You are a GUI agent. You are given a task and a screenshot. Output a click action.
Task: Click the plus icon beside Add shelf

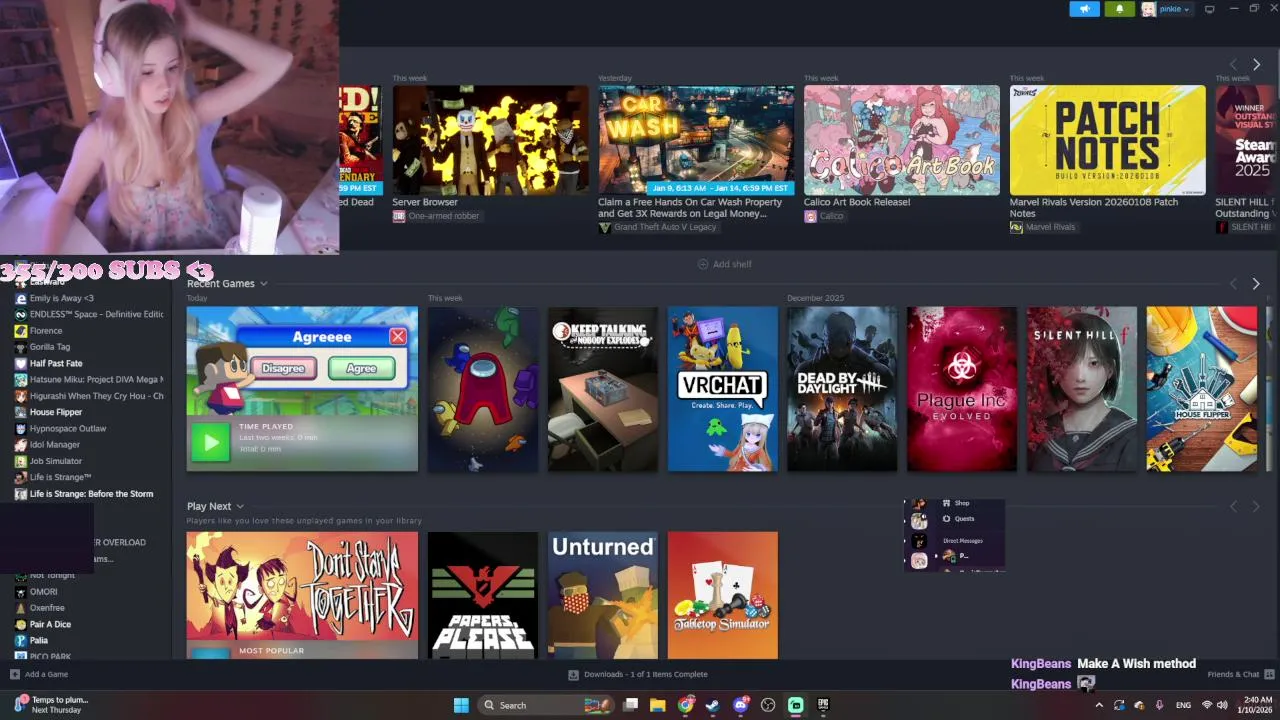click(702, 264)
